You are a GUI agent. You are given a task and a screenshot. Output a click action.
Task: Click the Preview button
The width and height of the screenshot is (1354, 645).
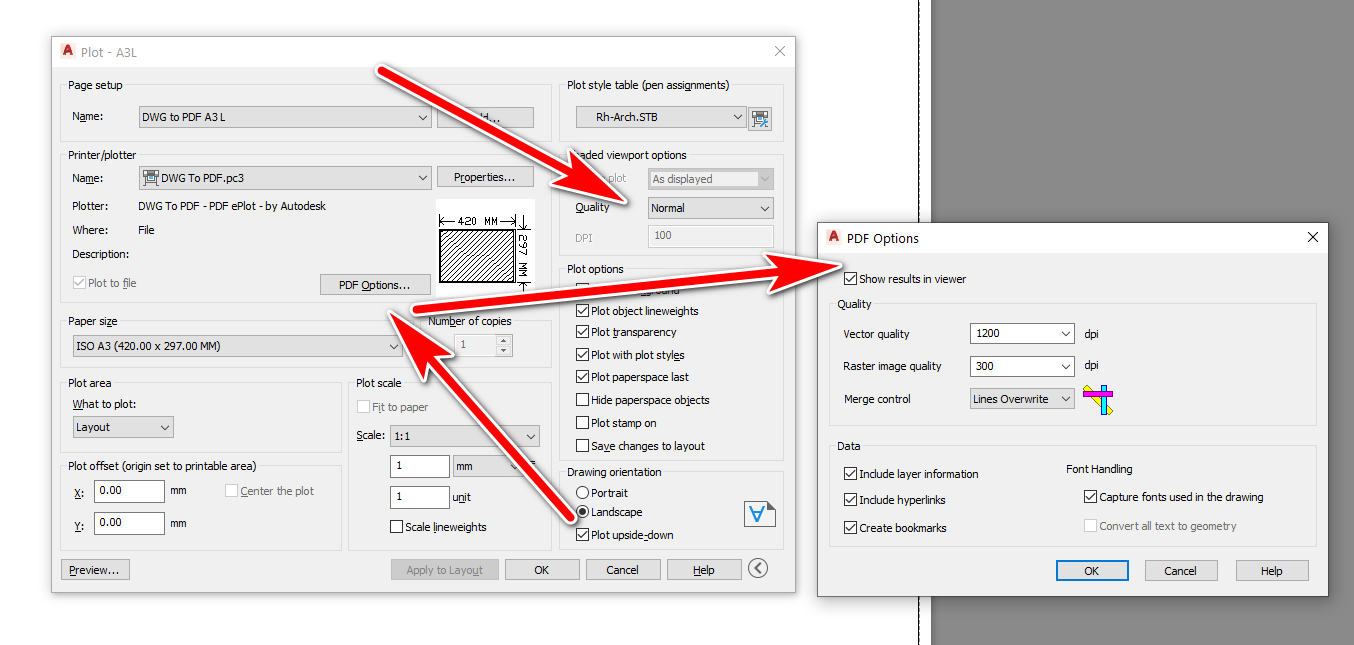95,570
